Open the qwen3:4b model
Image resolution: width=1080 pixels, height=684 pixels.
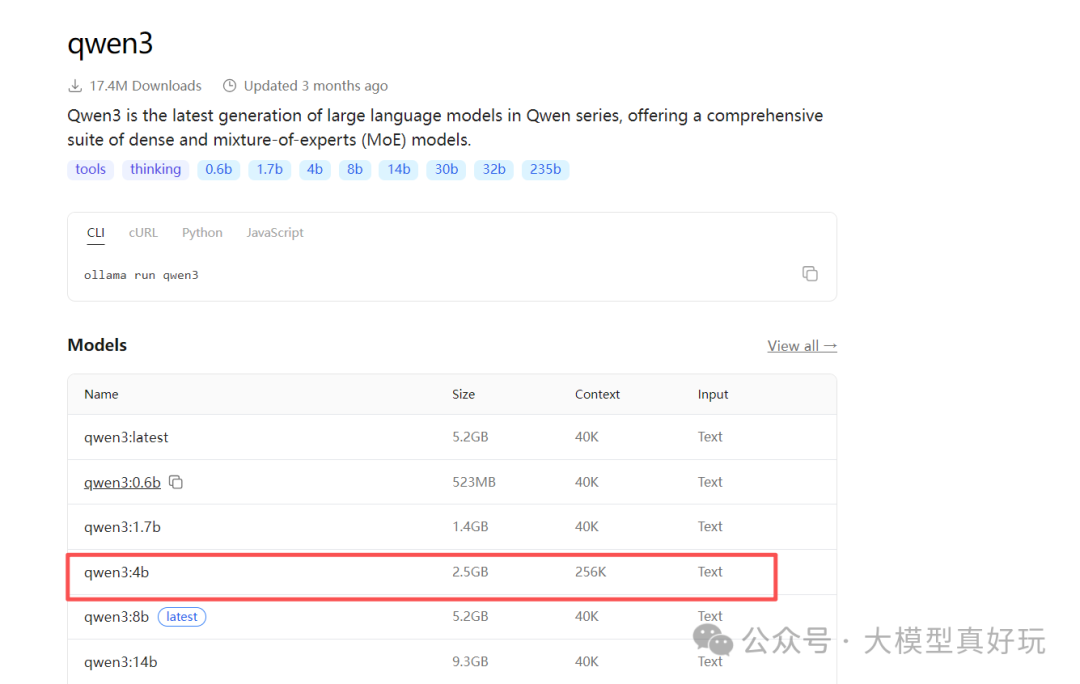(x=116, y=572)
